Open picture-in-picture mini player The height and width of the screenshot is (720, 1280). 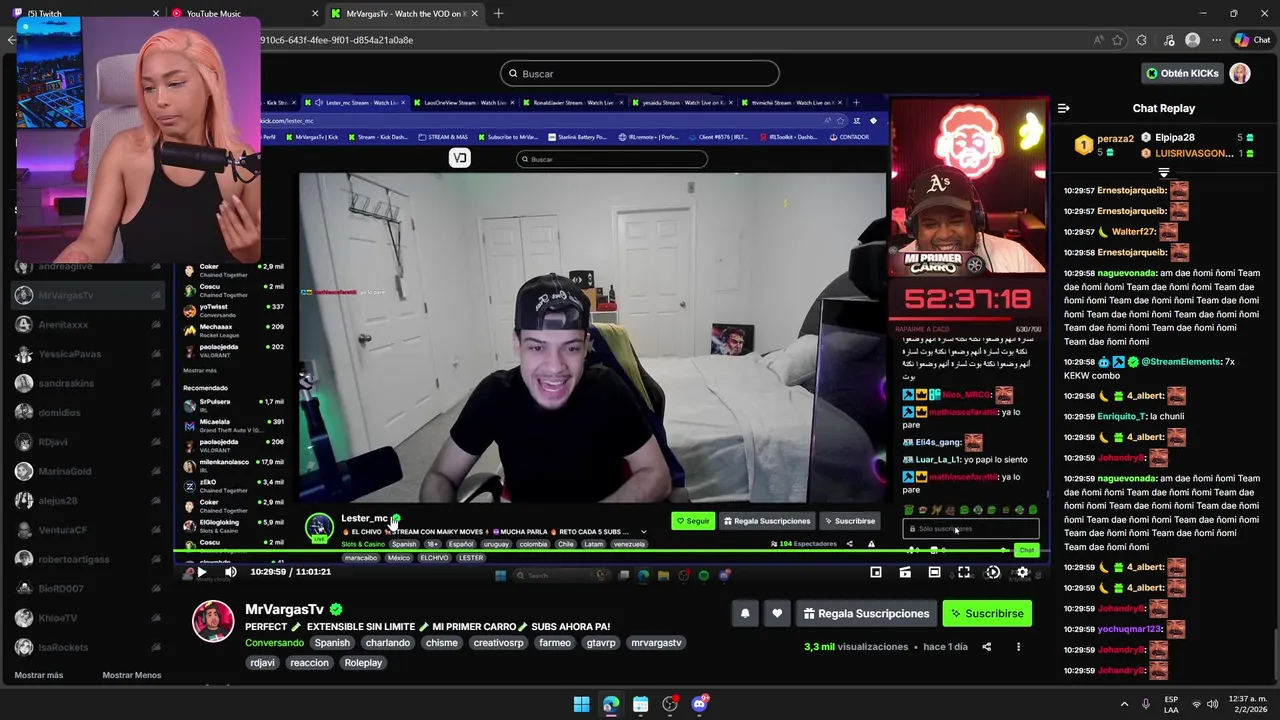tap(876, 572)
